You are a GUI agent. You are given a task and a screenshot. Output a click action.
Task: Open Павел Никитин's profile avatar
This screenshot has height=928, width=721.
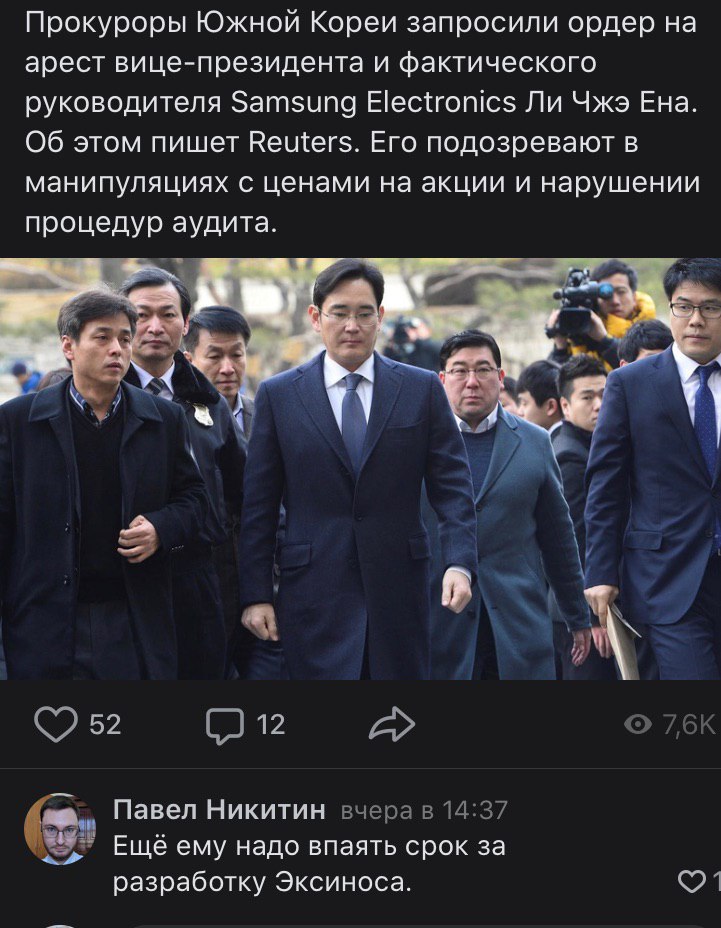tap(60, 829)
